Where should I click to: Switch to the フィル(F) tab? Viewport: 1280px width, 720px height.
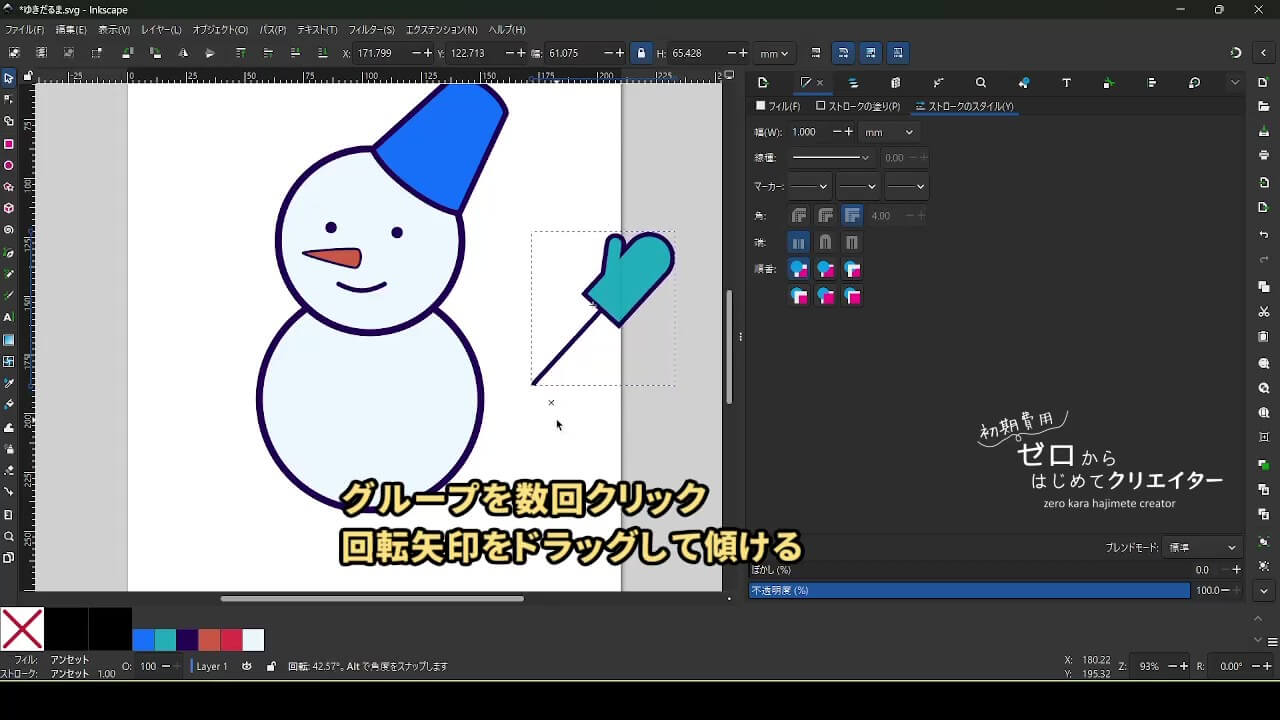pyautogui.click(x=778, y=106)
